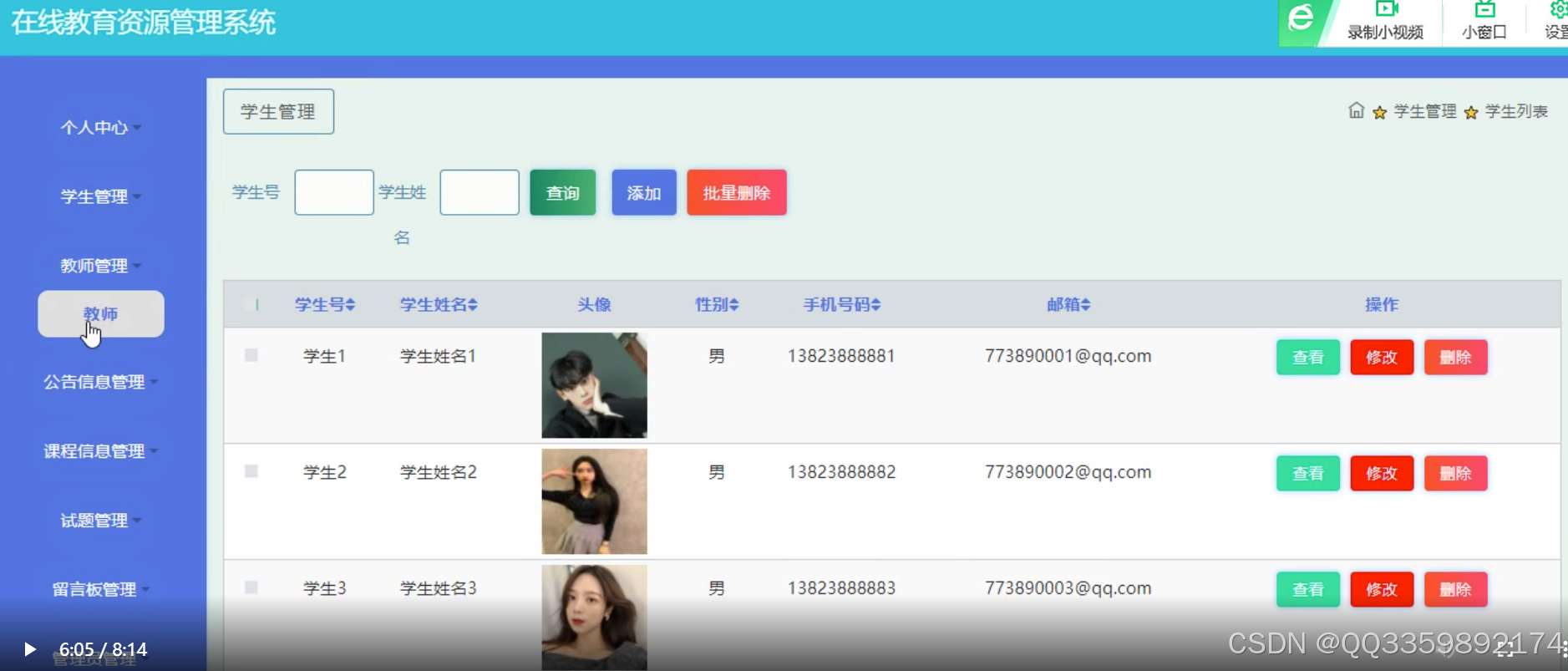This screenshot has width=1568, height=671.
Task: Click 学生2 avatar photo thumbnail
Action: point(594,501)
